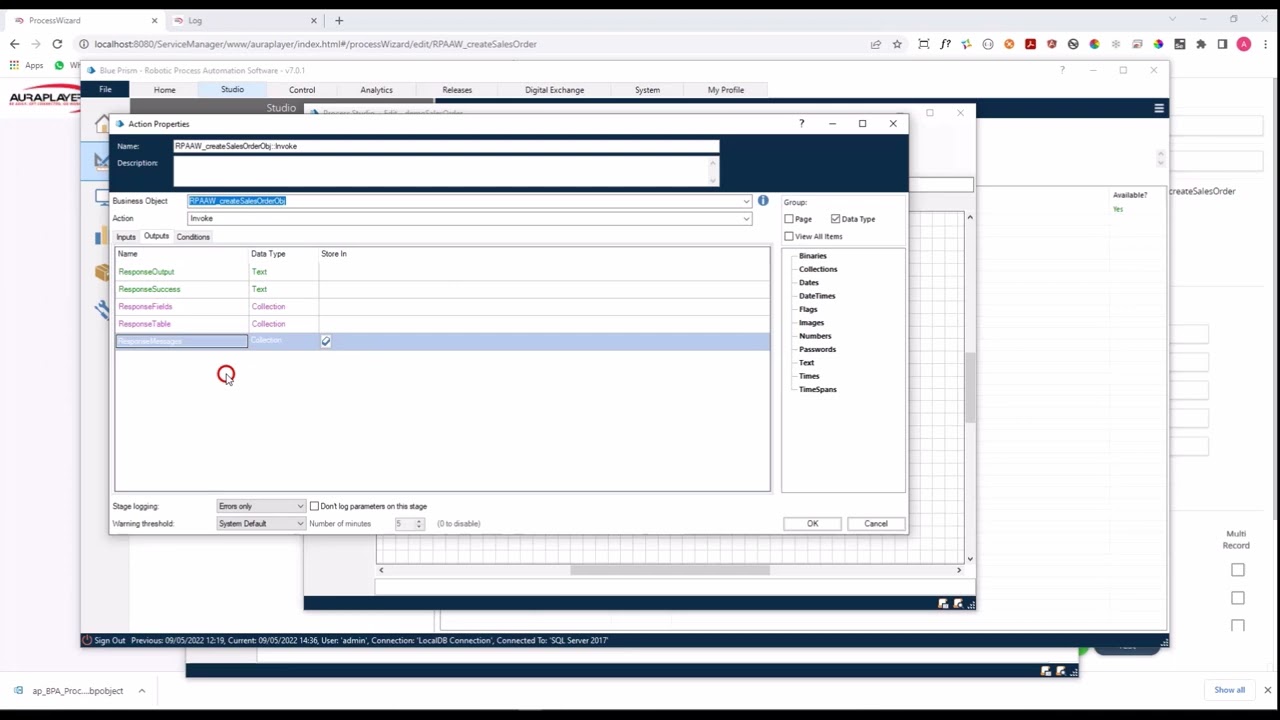Open the browser Extensions puzzle icon
The image size is (1280, 720).
click(x=1201, y=44)
